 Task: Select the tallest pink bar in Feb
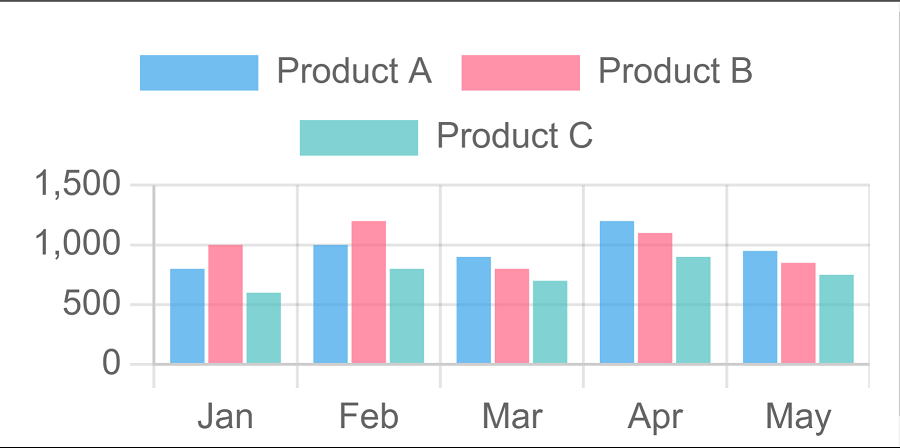pos(368,292)
